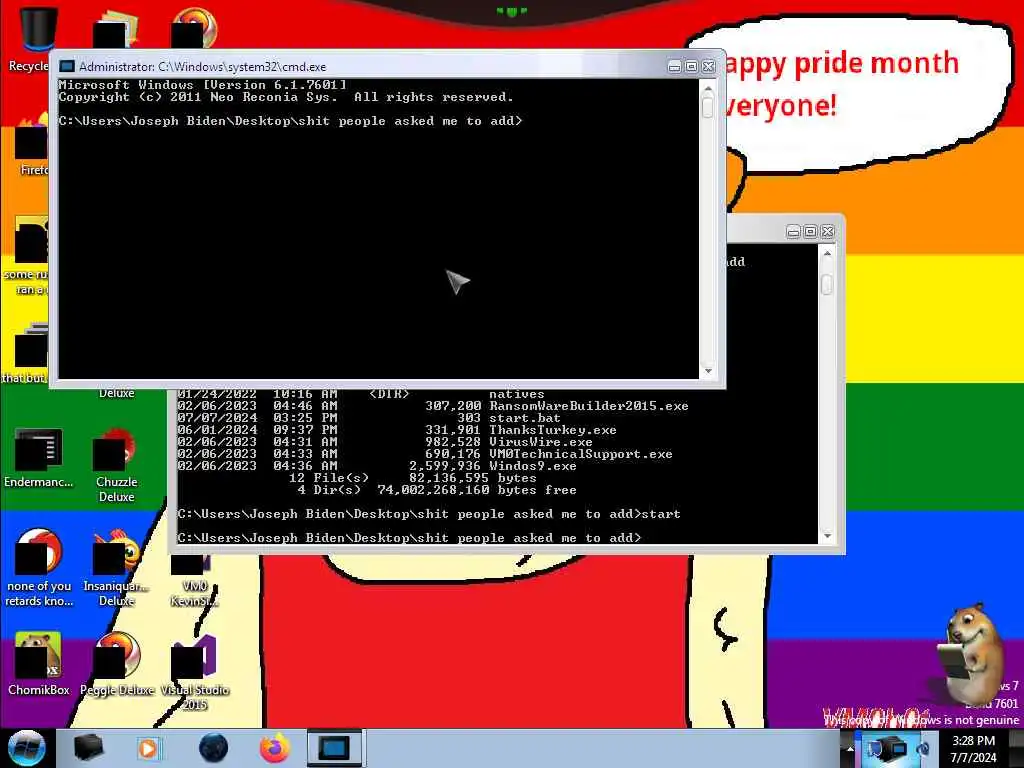Image resolution: width=1024 pixels, height=768 pixels.
Task: Click the Windows Start orb
Action: coord(27,748)
